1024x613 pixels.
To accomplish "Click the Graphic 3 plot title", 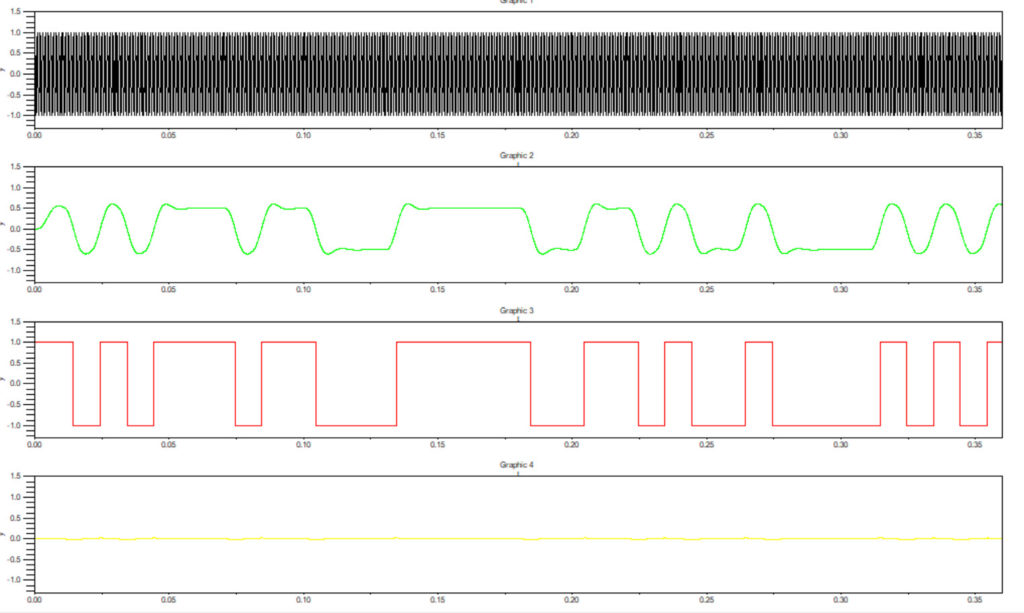I will (x=517, y=311).
